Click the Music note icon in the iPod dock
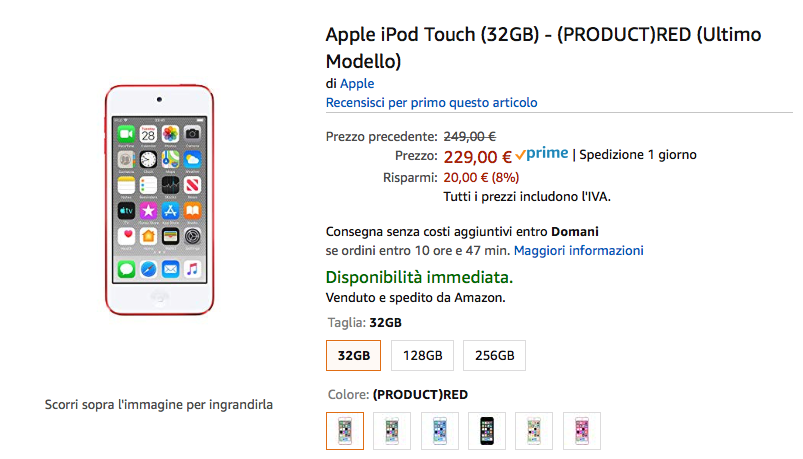This screenshot has height=459, width=803. tap(192, 268)
